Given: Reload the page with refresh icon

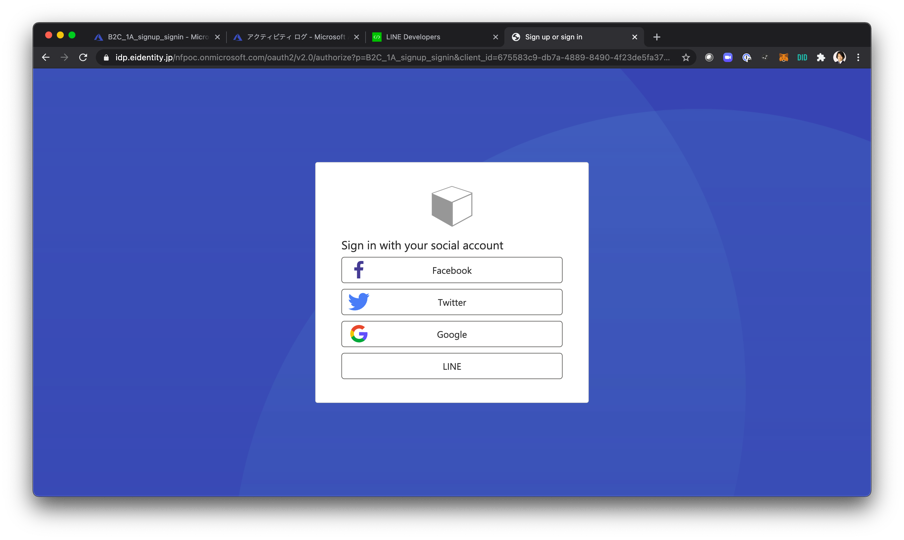Looking at the screenshot, I should [x=83, y=57].
